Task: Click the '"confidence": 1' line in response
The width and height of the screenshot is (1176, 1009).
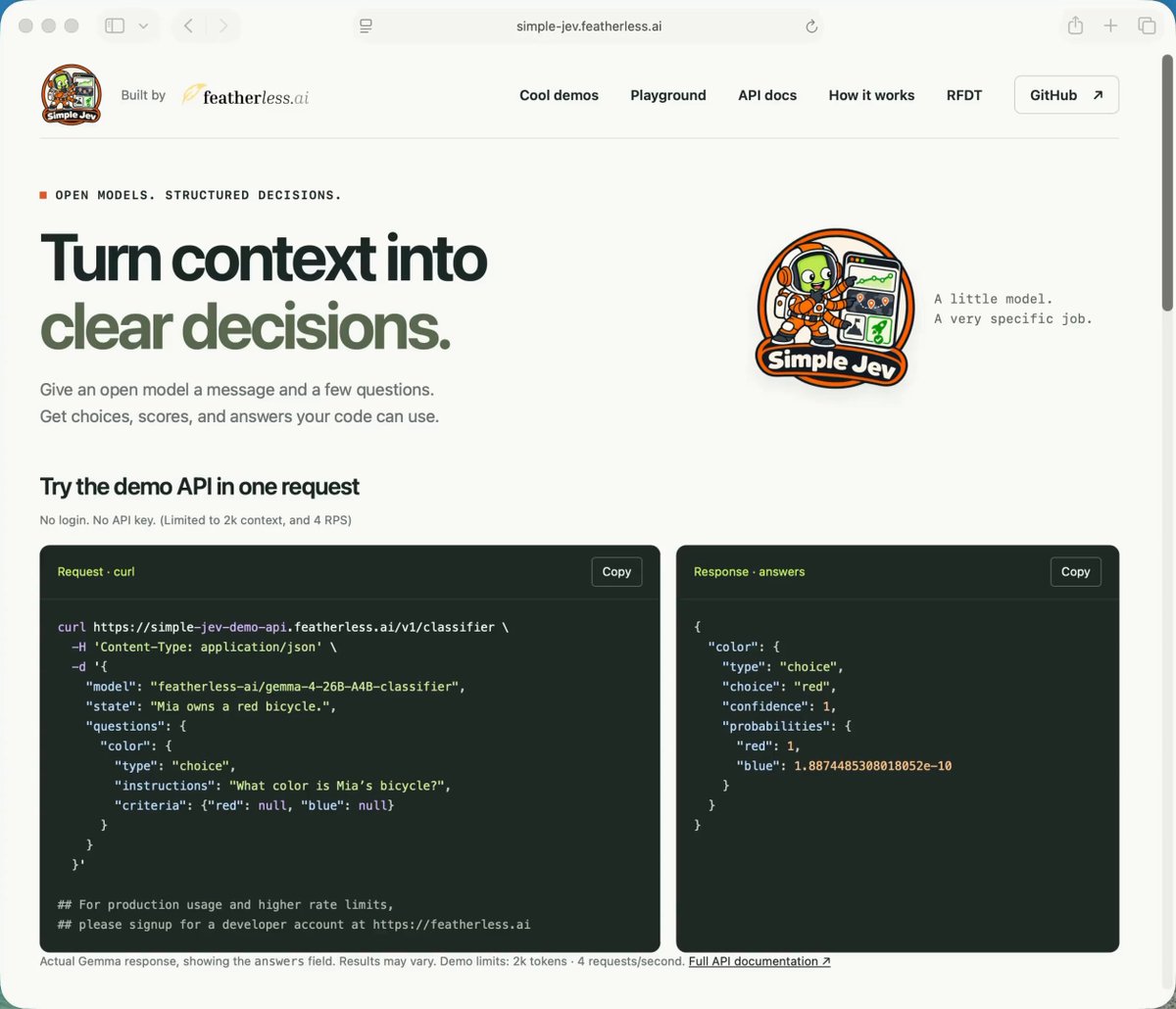Action: click(x=779, y=706)
